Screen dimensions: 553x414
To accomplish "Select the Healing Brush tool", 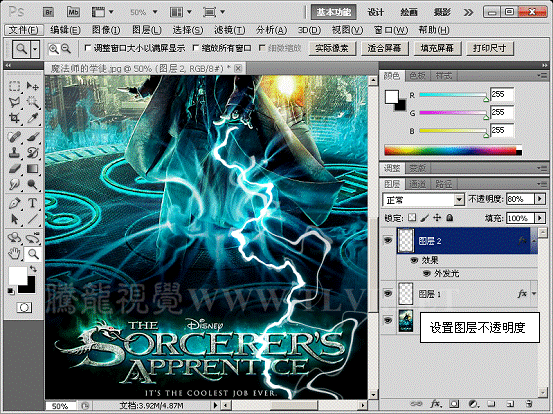I will click(x=14, y=137).
